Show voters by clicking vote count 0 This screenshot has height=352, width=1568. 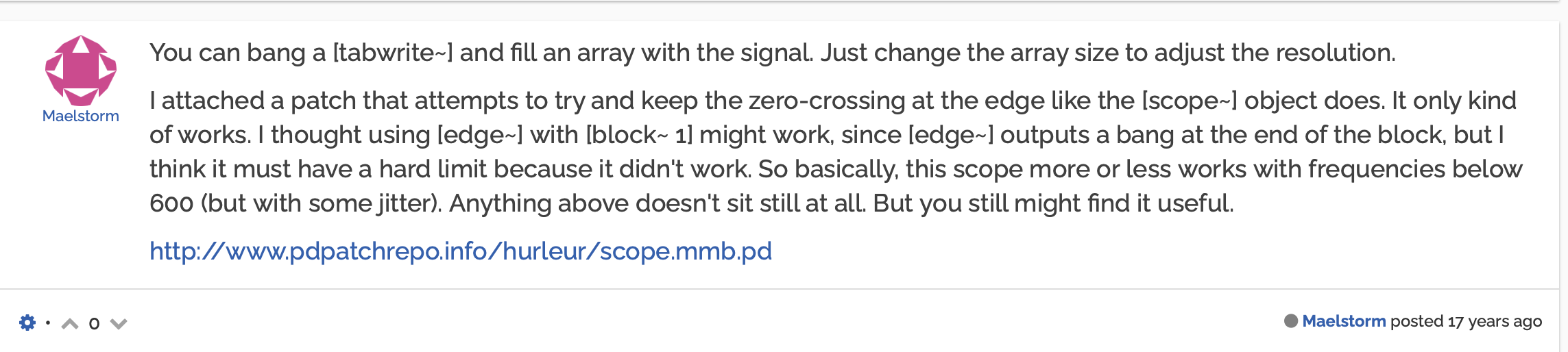(x=95, y=323)
